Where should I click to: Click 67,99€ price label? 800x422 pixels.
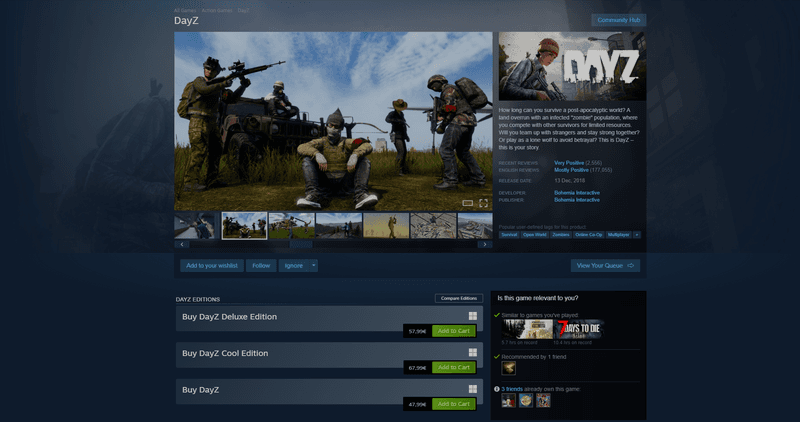(417, 367)
